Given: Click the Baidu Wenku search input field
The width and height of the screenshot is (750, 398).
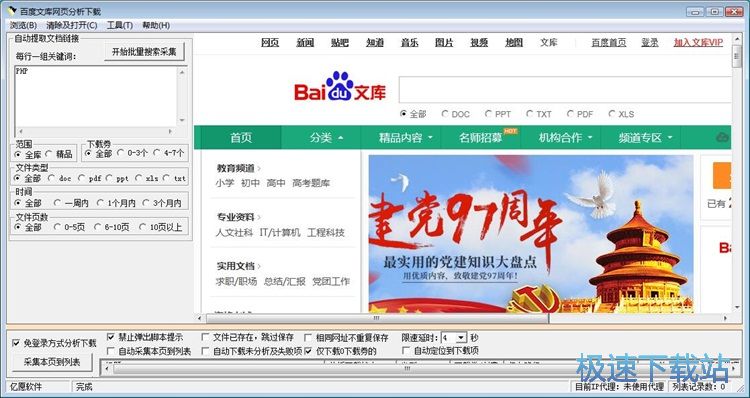Looking at the screenshot, I should coord(565,89).
